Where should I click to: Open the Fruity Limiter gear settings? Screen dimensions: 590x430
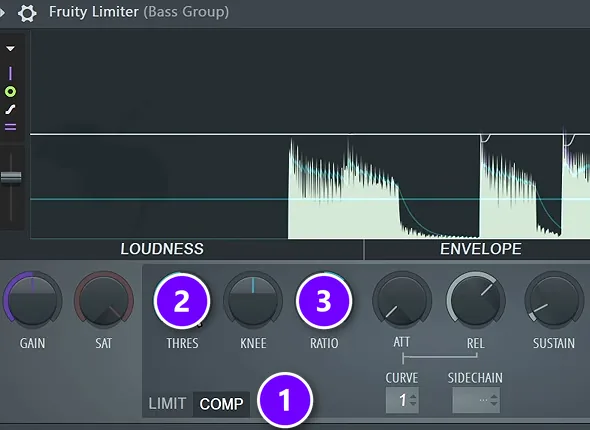point(27,13)
